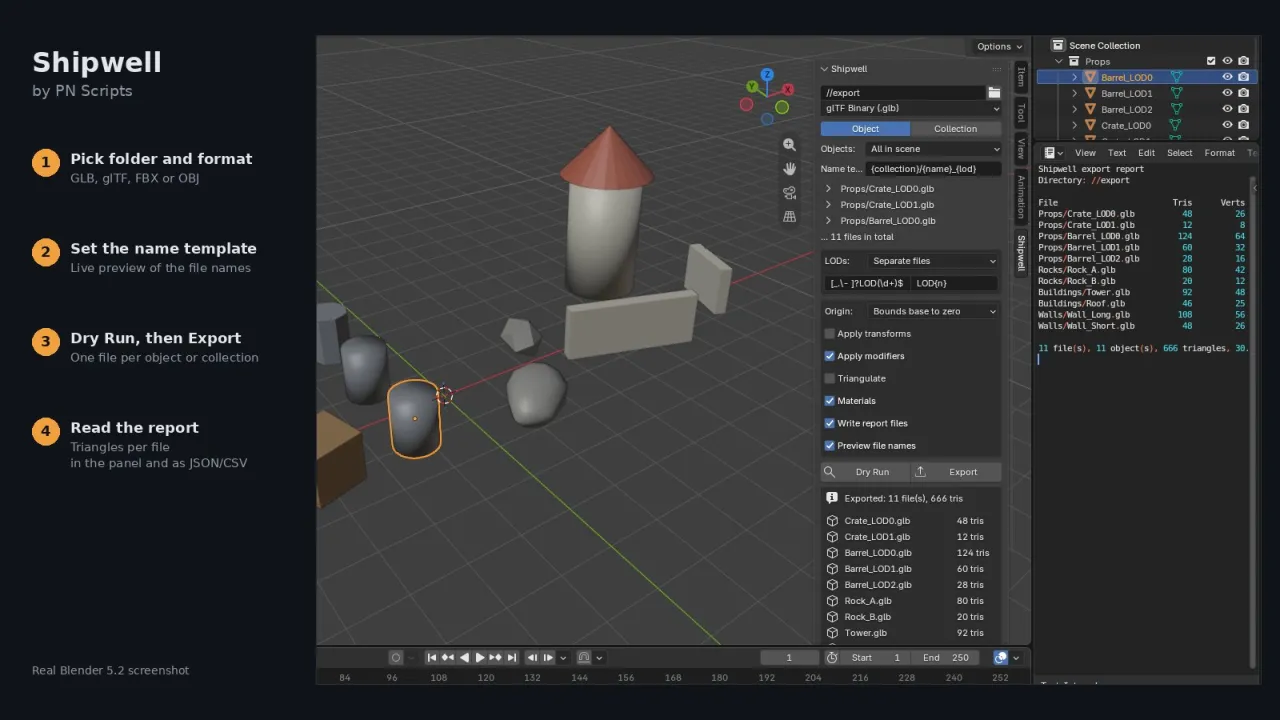
Task: Click Scene Collection icon in outliner
Action: [1058, 45]
